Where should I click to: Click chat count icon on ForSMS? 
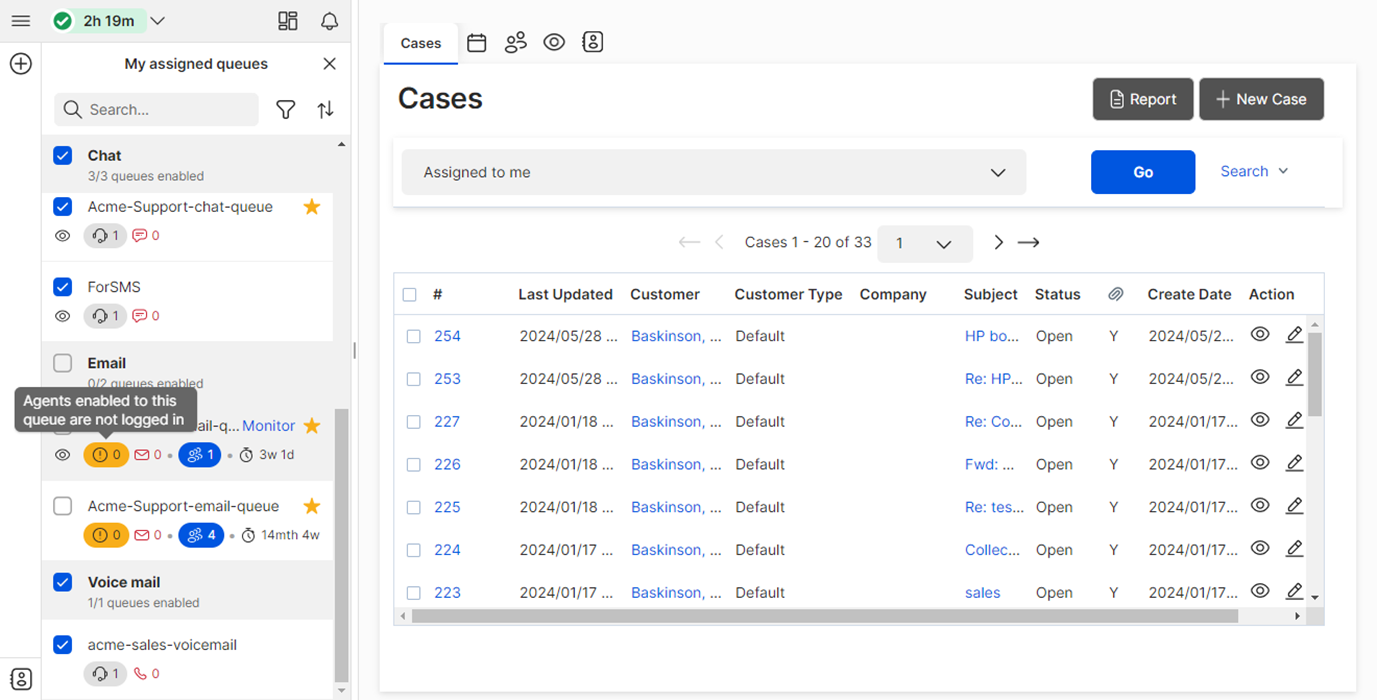[x=140, y=316]
